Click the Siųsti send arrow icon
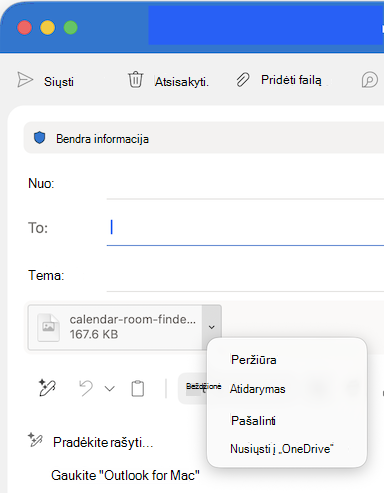Image resolution: width=384 pixels, height=493 pixels. tap(25, 80)
